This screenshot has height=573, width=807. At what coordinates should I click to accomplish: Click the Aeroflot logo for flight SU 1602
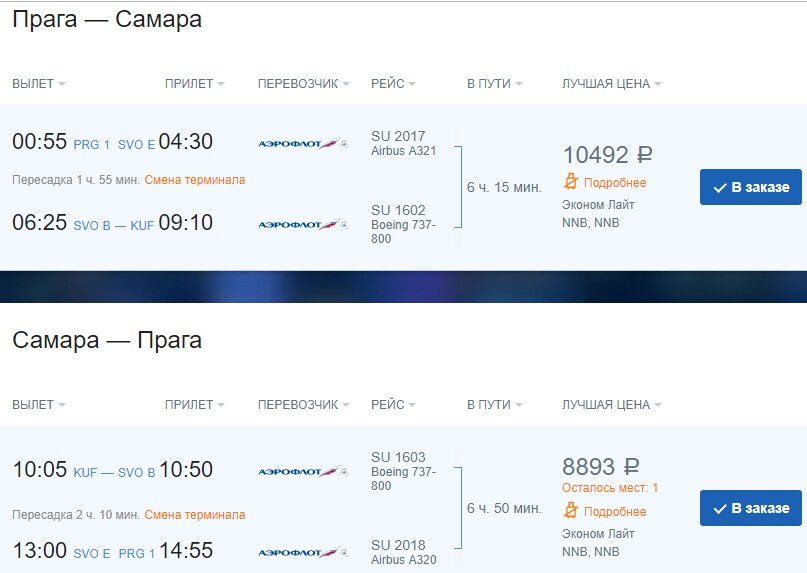[x=302, y=225]
